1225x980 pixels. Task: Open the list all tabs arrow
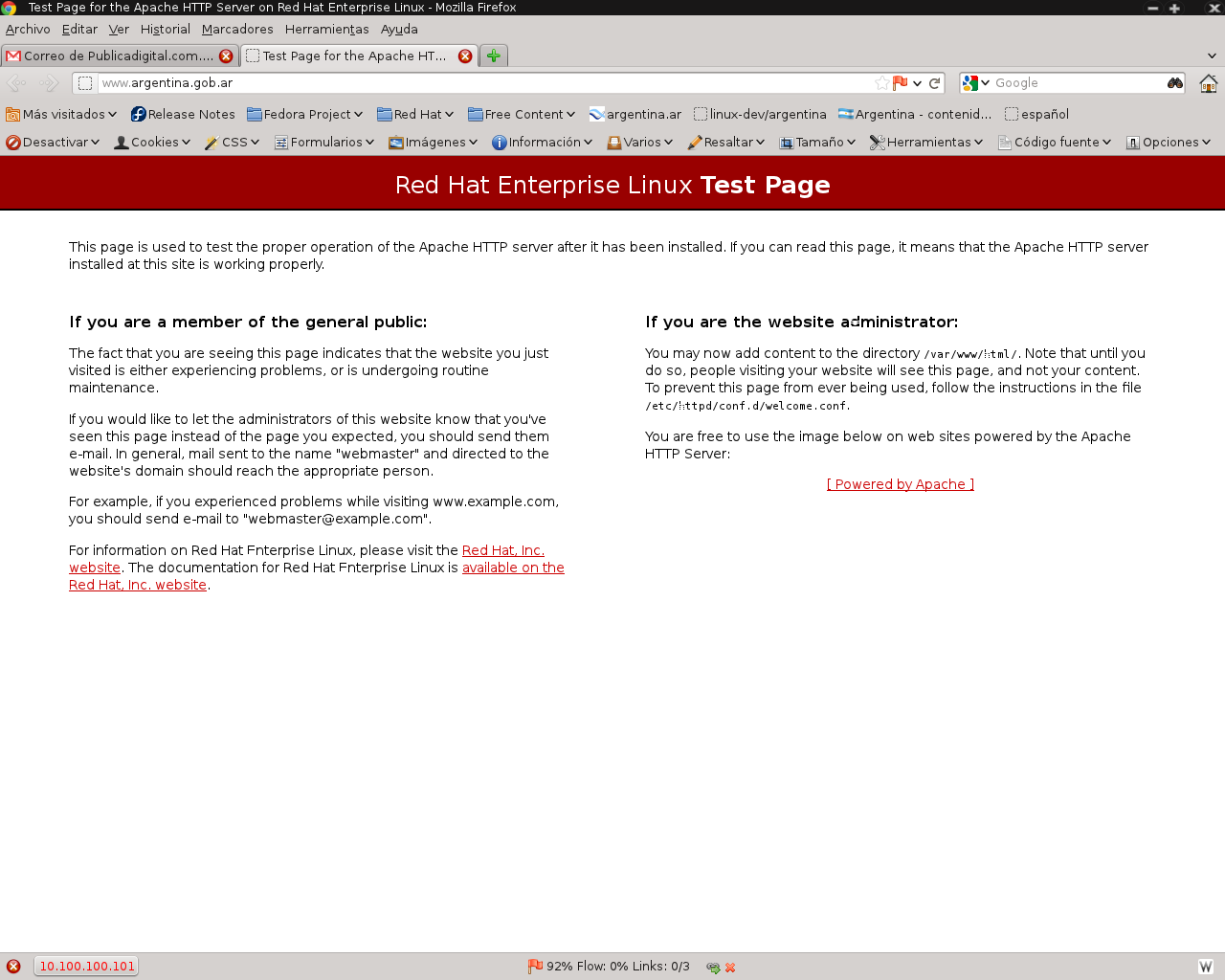pos(1212,56)
